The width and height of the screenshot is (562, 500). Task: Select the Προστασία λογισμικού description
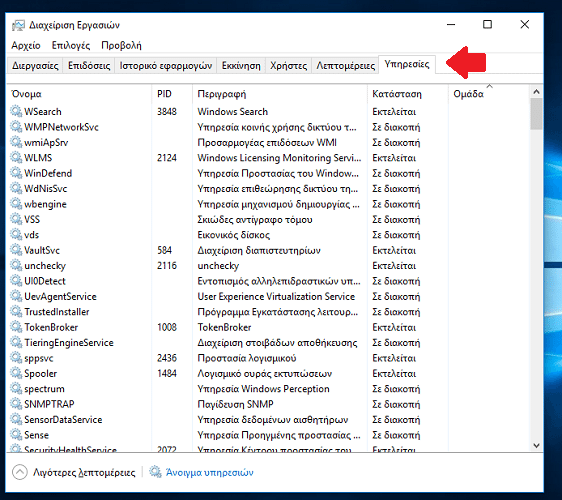[247, 358]
